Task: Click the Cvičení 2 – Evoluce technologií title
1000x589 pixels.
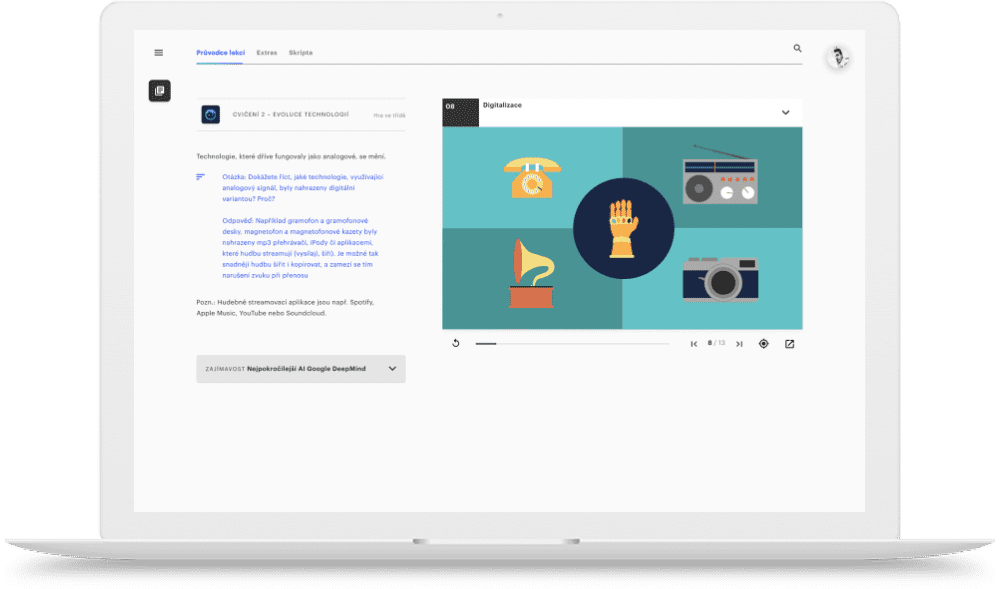Action: coord(290,115)
